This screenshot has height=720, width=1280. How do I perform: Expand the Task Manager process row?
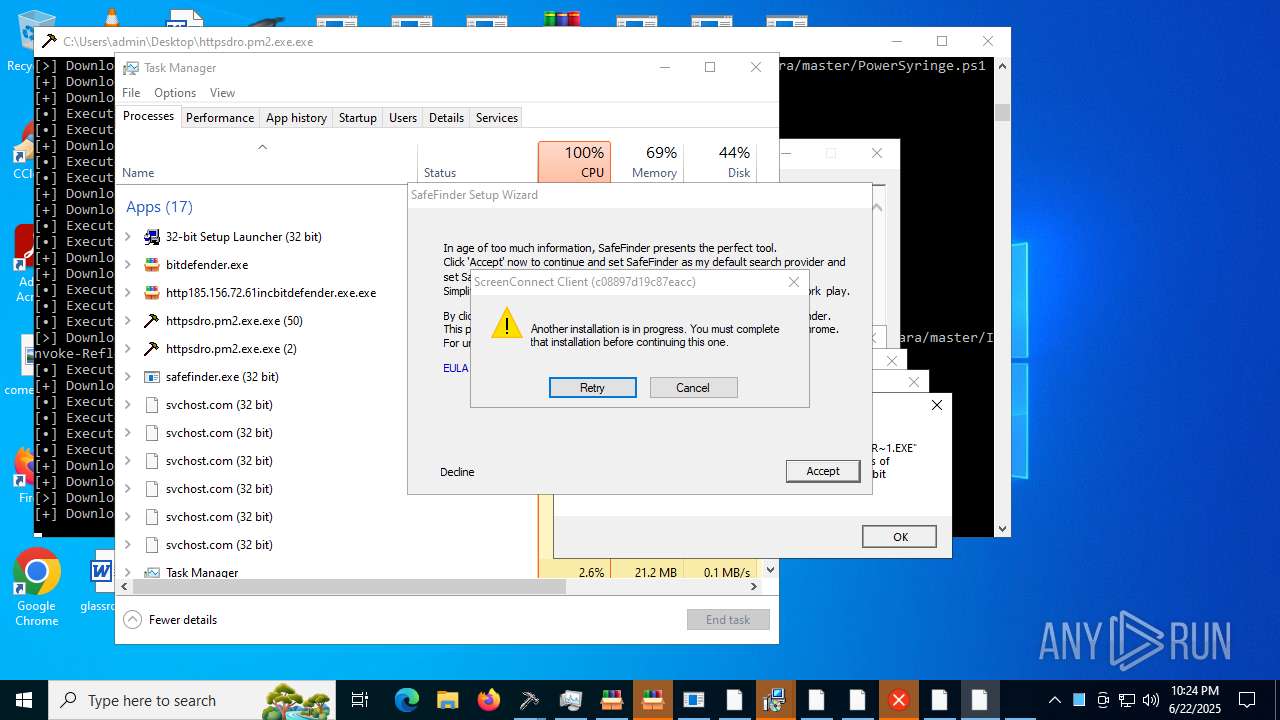click(128, 573)
